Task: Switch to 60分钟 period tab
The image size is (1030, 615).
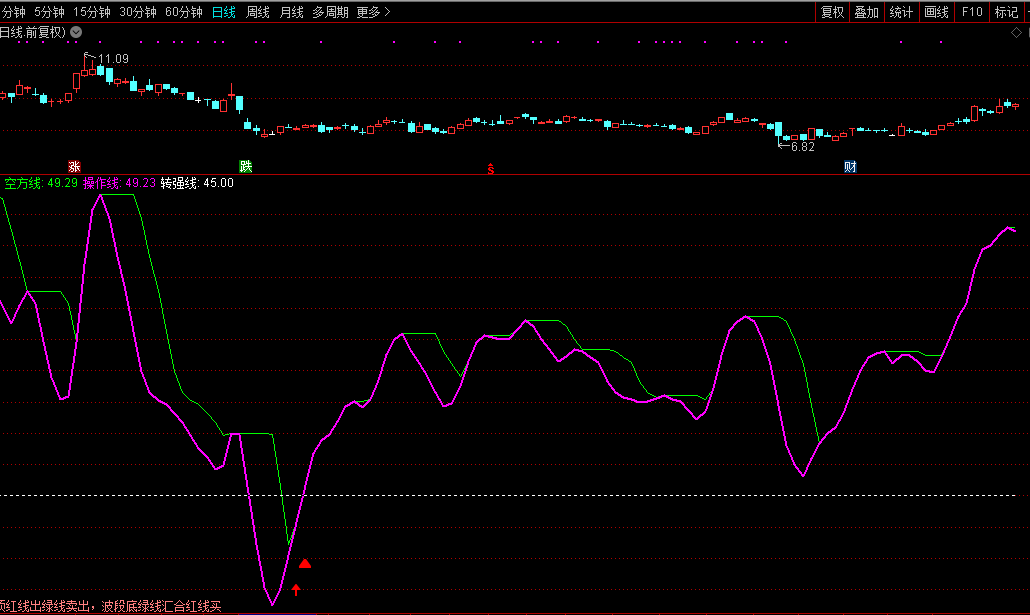Action: (x=183, y=12)
